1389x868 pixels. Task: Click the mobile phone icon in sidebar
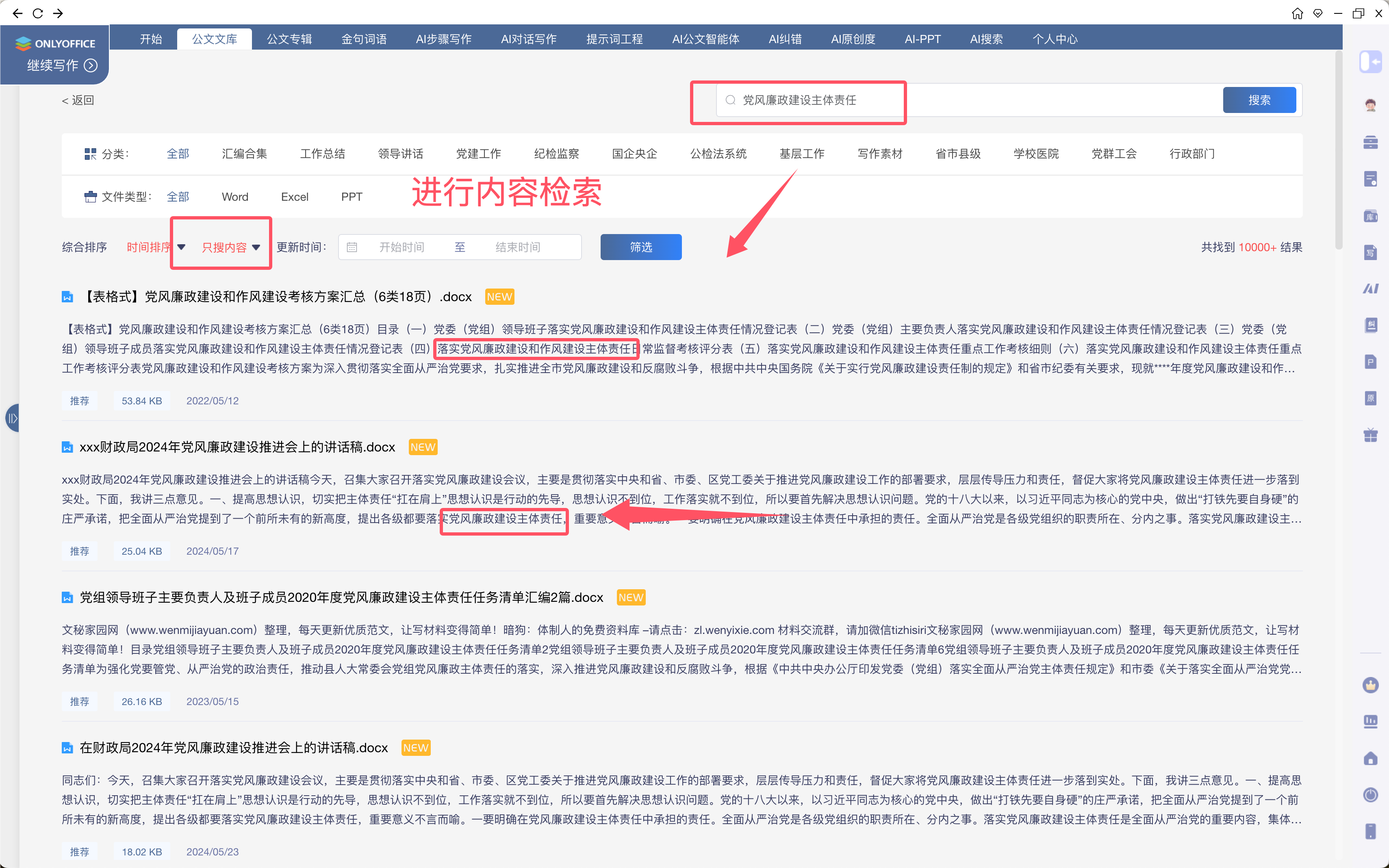[x=1371, y=831]
